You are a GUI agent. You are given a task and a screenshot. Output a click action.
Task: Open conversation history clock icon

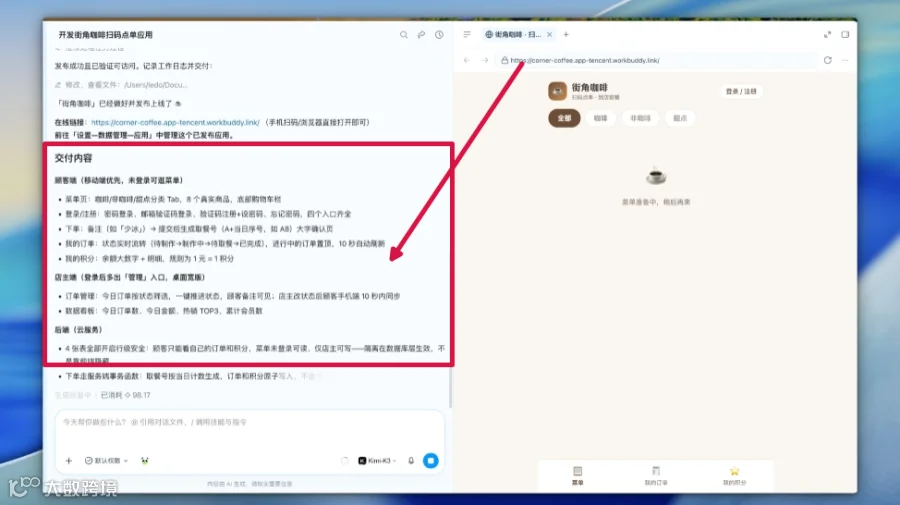tap(439, 35)
